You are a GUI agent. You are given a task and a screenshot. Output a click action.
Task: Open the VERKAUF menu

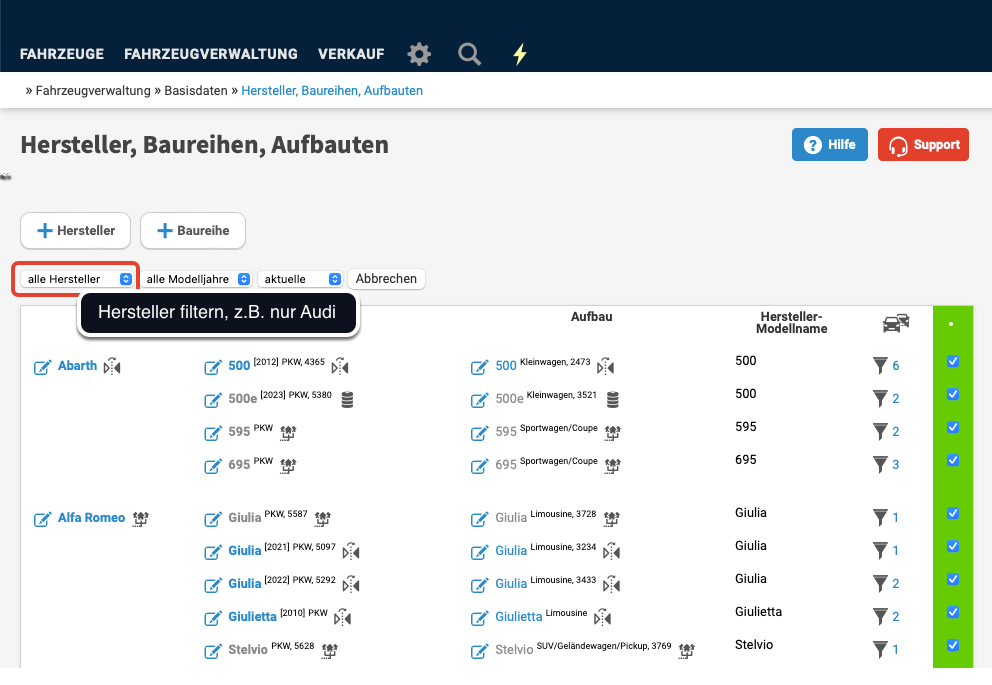click(351, 54)
